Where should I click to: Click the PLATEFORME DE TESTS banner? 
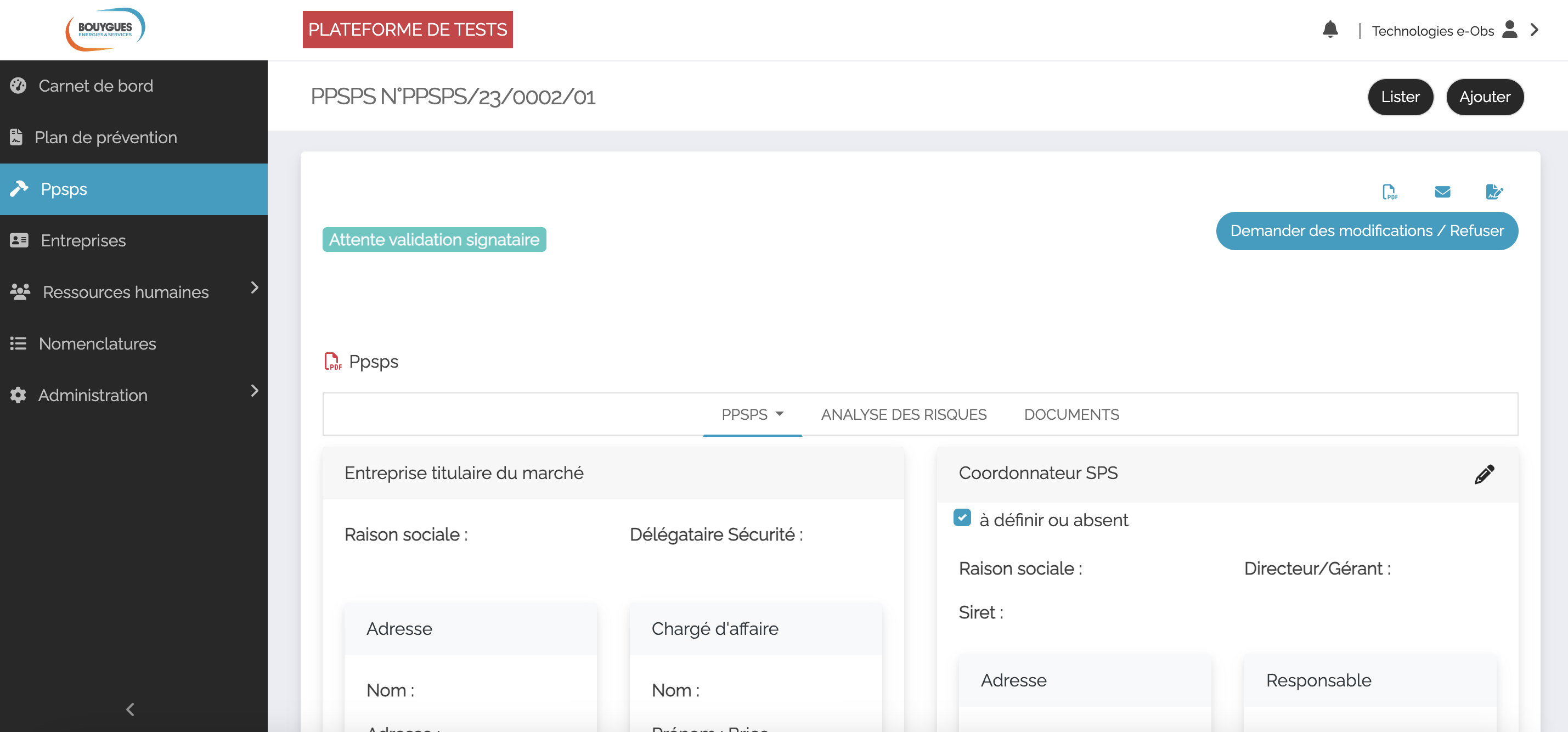point(407,29)
